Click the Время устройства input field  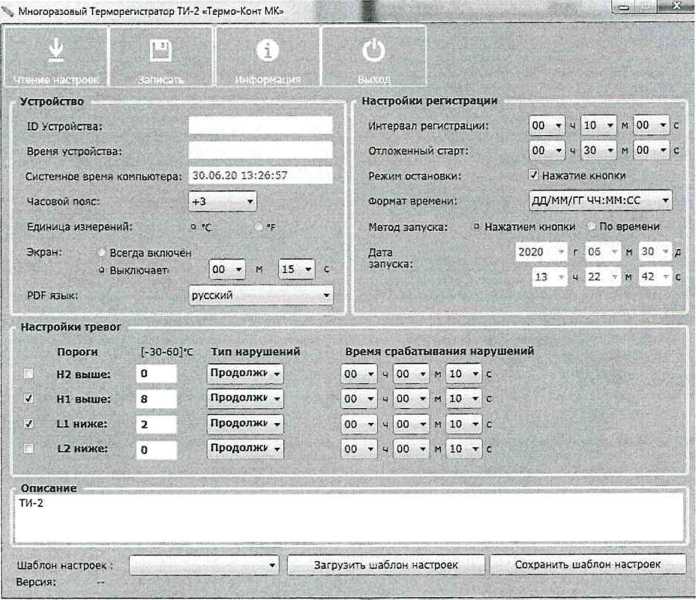pos(261,150)
